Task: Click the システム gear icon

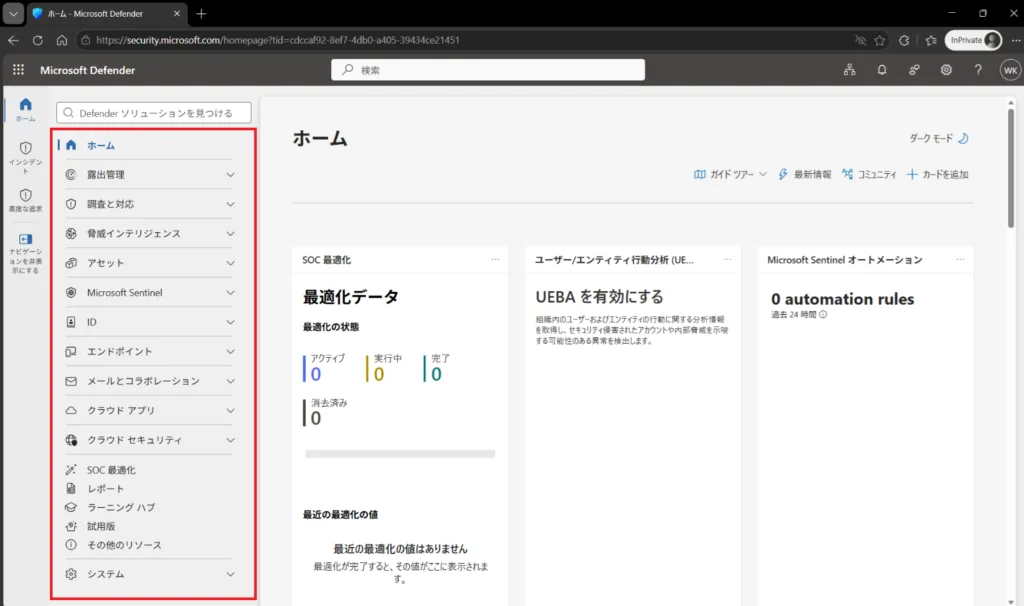Action: (x=71, y=574)
